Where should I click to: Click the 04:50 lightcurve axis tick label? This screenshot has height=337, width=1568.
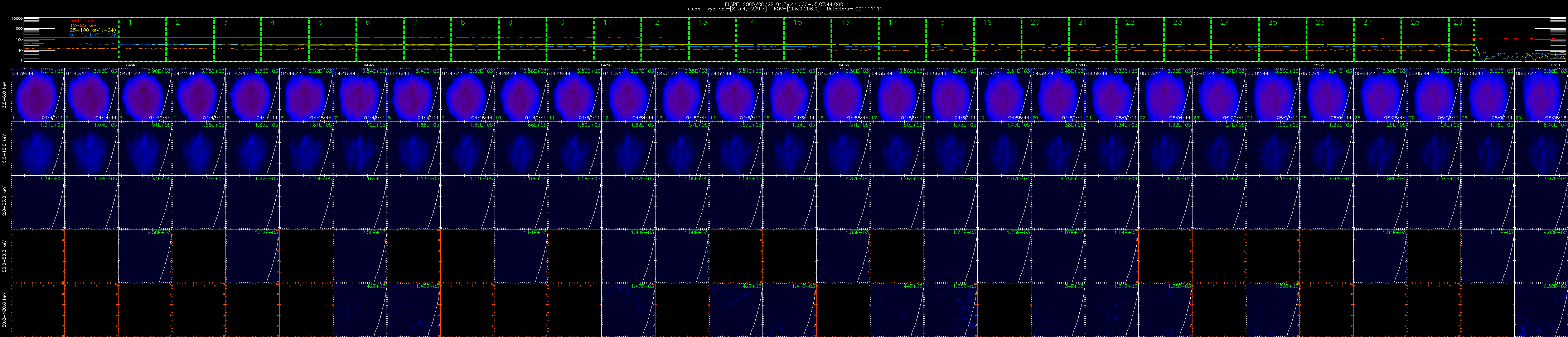click(x=606, y=65)
